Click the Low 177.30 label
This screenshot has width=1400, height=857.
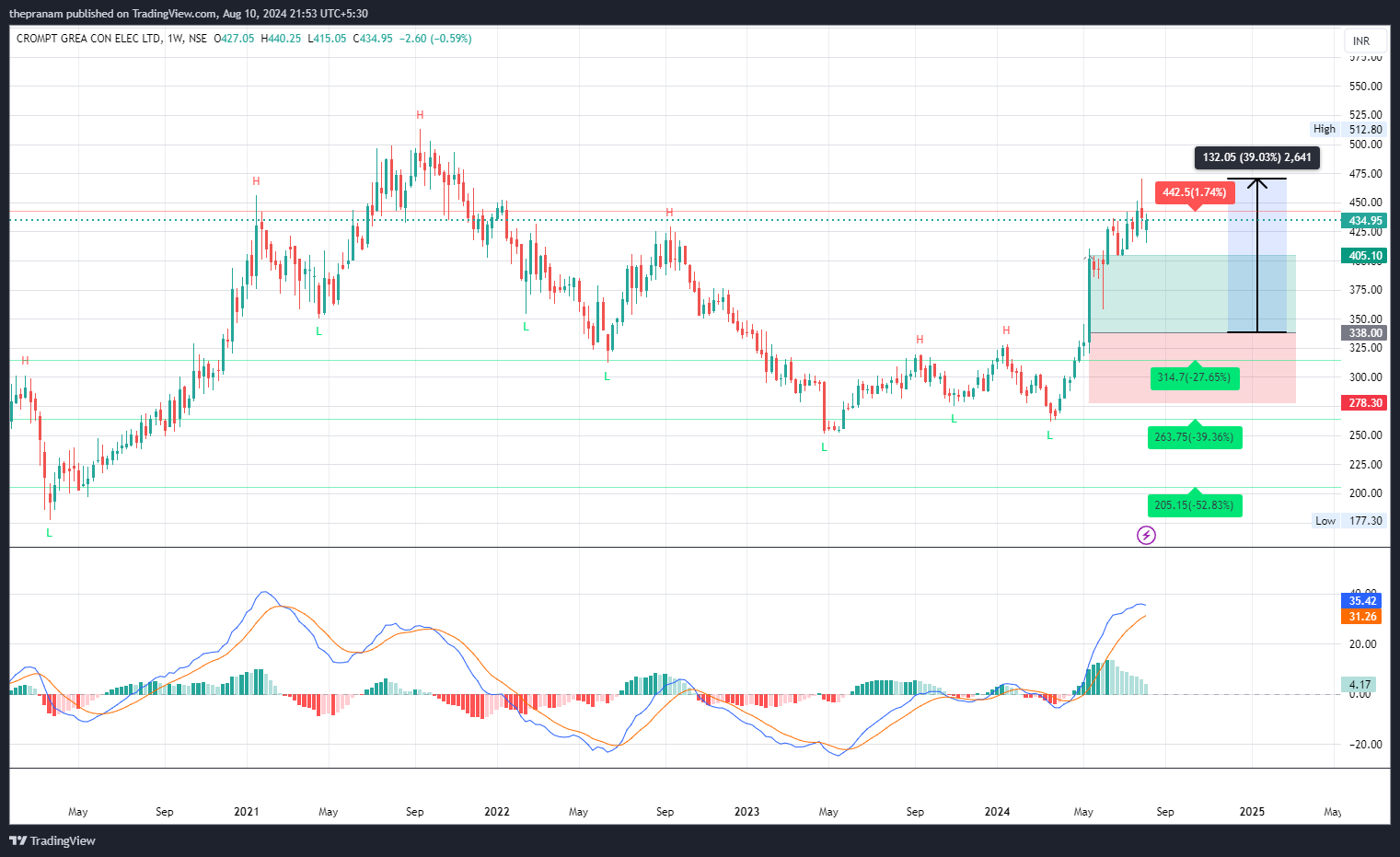pos(1348,521)
